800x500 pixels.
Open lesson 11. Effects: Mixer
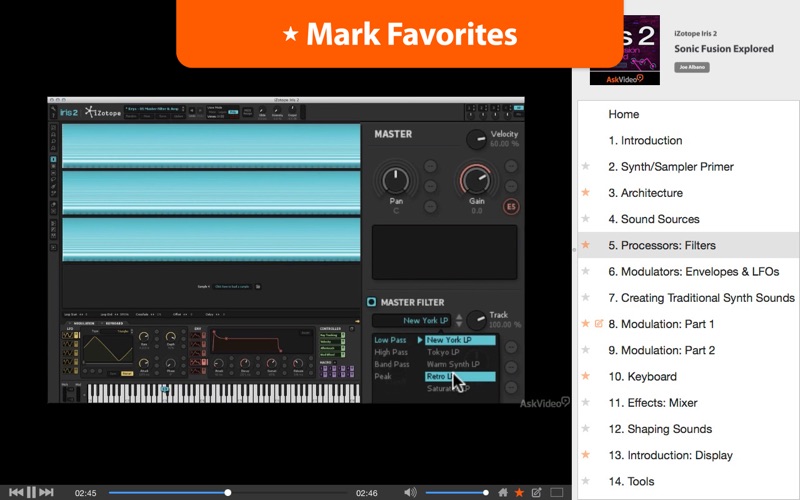[x=688, y=403]
